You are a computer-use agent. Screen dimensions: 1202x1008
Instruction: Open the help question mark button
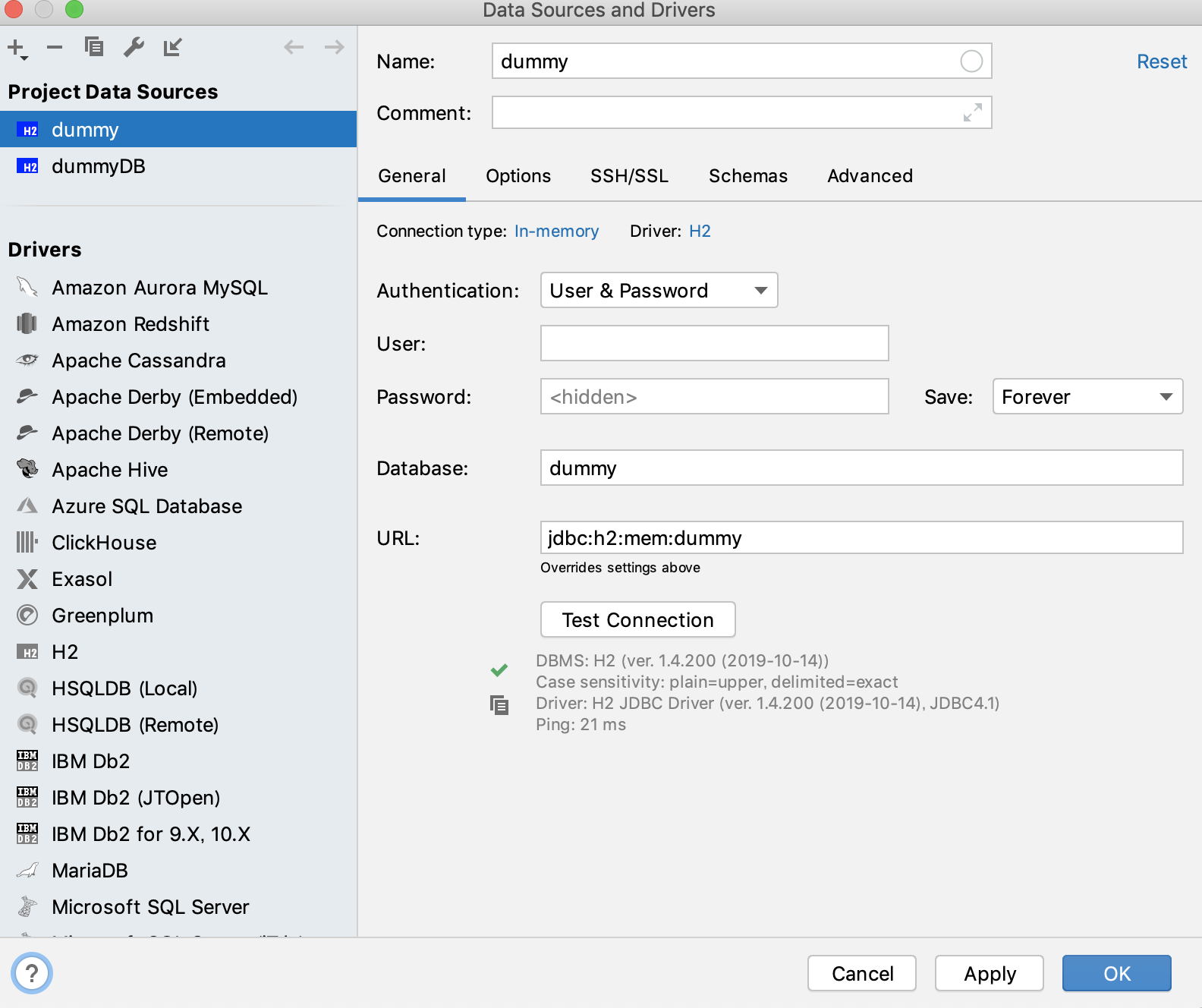[x=32, y=973]
